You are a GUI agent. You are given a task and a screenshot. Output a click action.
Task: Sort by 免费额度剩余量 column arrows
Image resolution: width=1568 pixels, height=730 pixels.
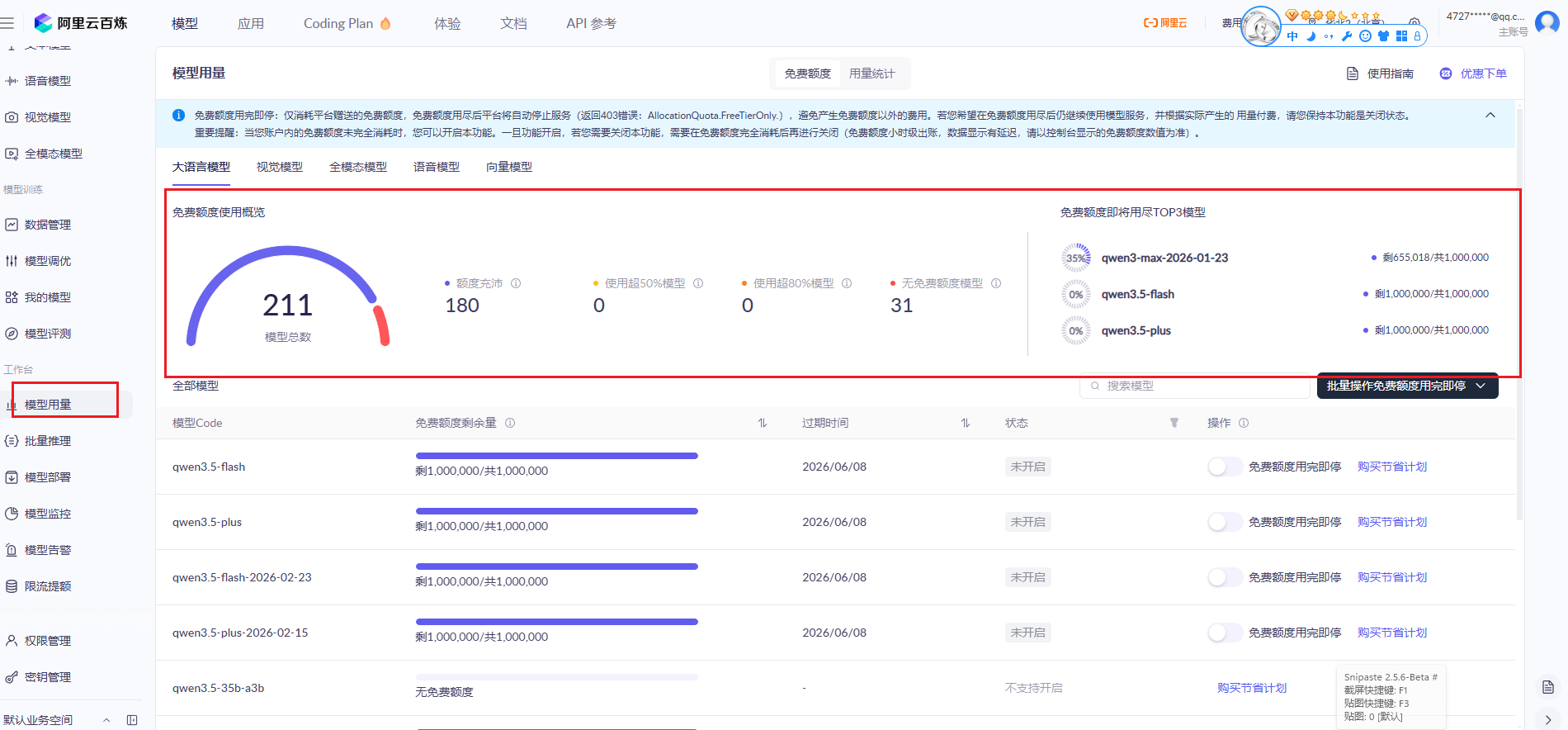[x=763, y=423]
